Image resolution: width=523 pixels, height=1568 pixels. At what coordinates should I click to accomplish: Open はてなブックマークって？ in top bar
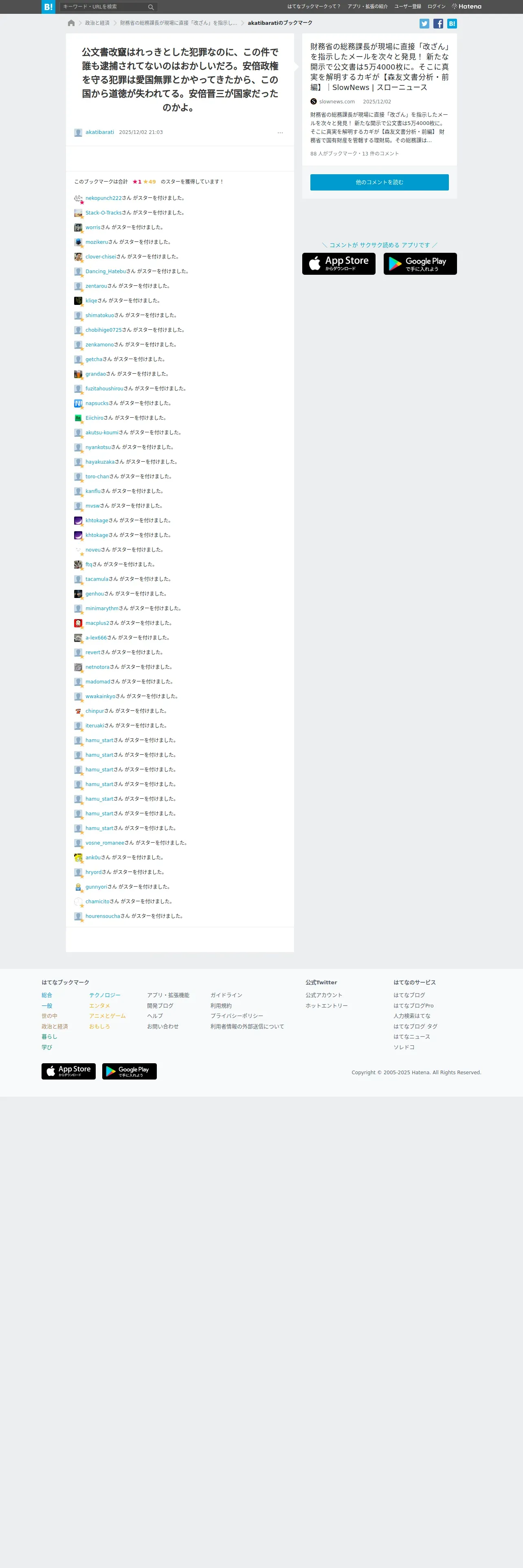[x=314, y=7]
